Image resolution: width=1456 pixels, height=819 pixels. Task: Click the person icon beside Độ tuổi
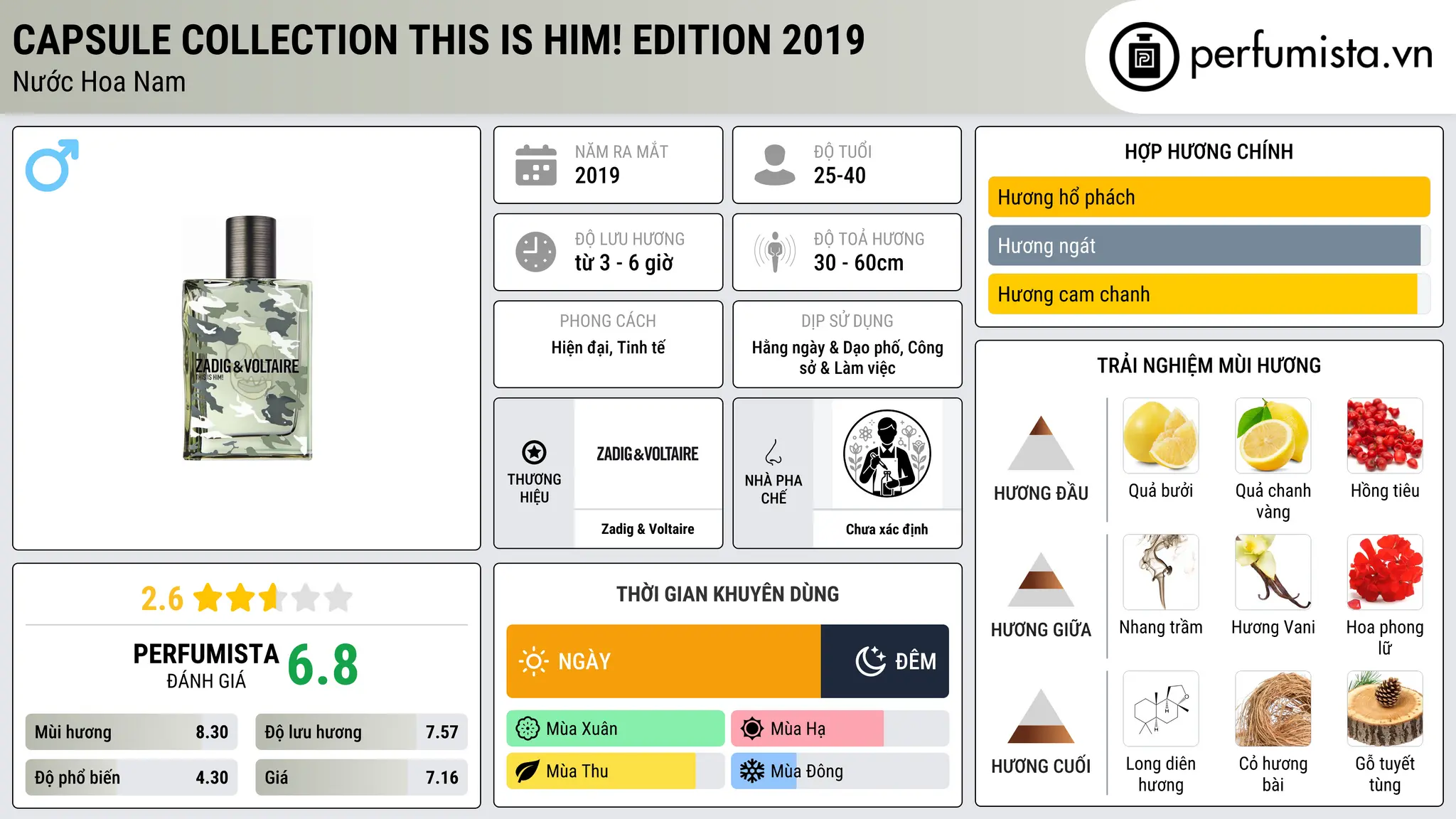tap(775, 165)
